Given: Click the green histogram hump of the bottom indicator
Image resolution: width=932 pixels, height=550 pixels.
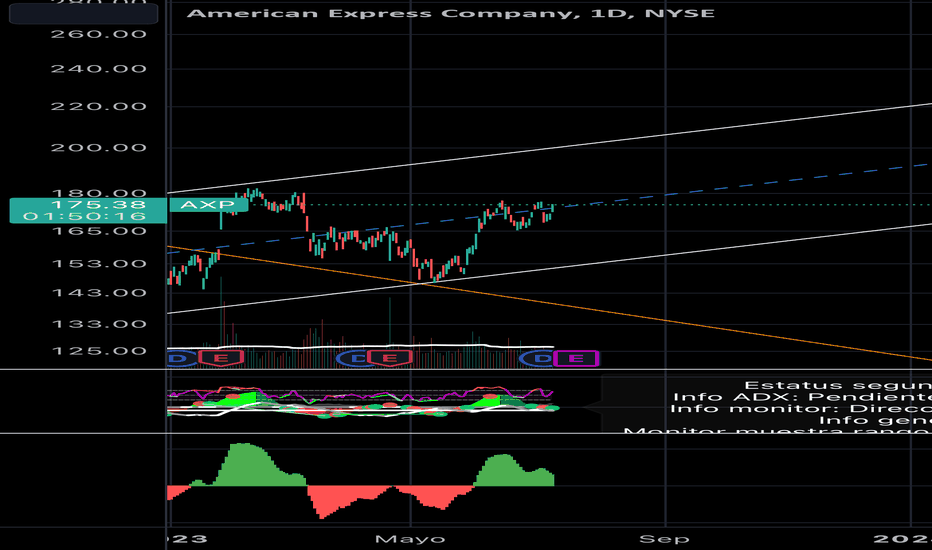Looking at the screenshot, I should coord(247,467).
